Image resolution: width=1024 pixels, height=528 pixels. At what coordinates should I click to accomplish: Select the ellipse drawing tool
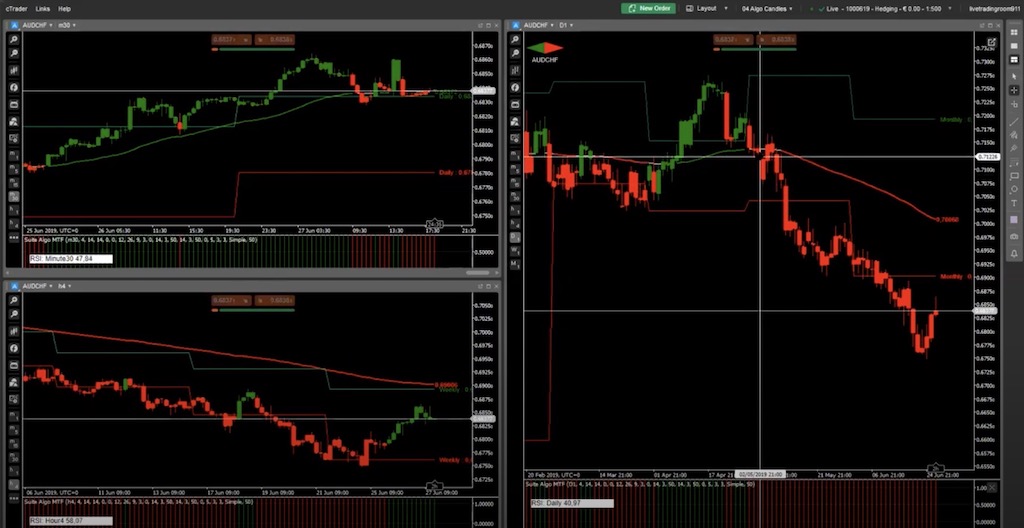(1014, 190)
